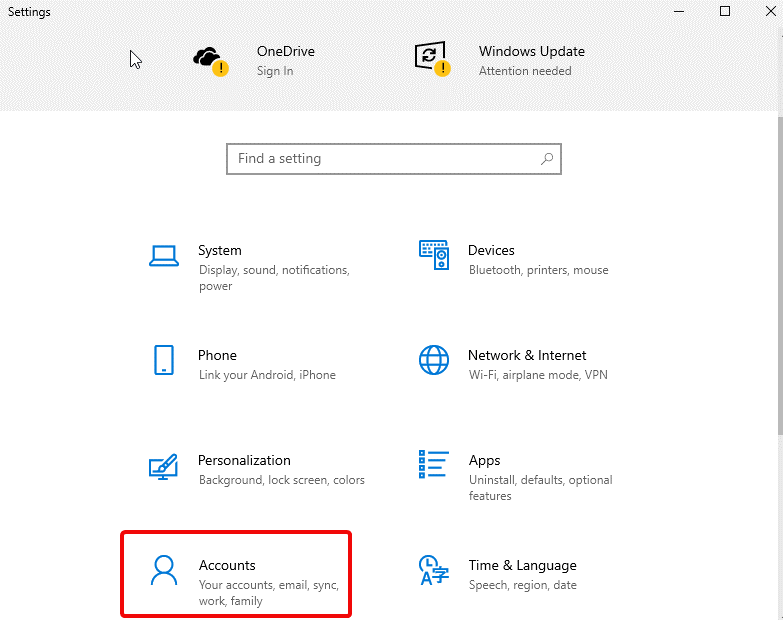
Task: Open the Personalization title
Action: [244, 460]
